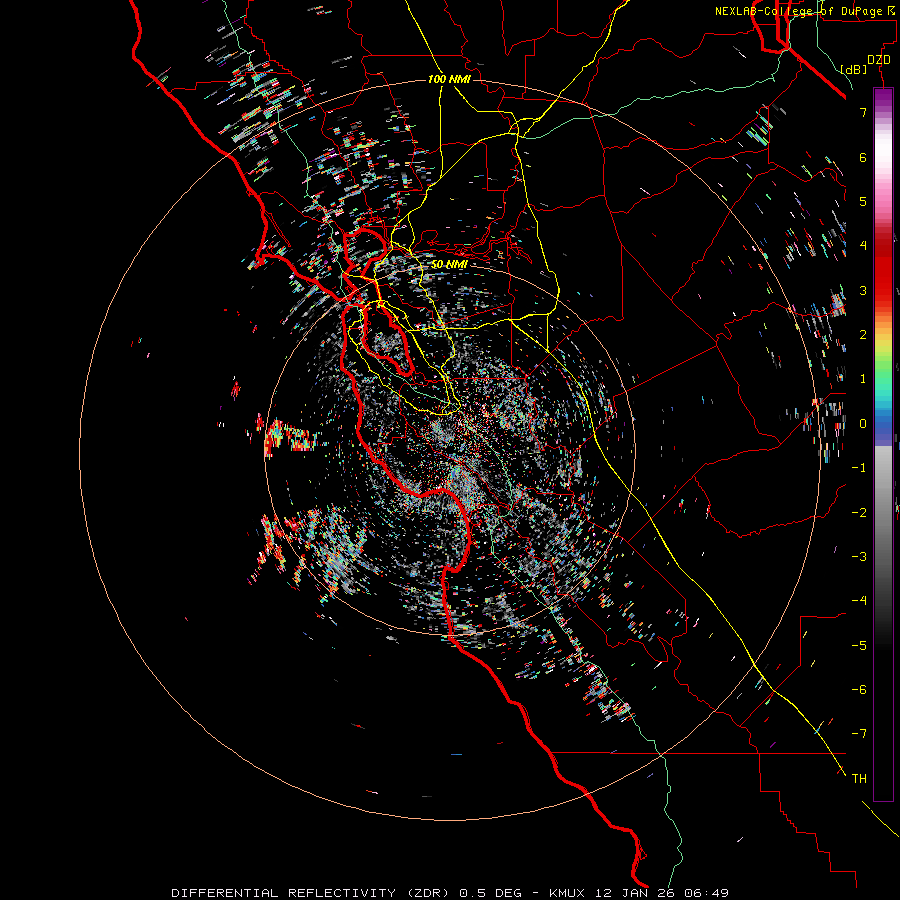Click the "5" tick label on the scale

click(863, 201)
